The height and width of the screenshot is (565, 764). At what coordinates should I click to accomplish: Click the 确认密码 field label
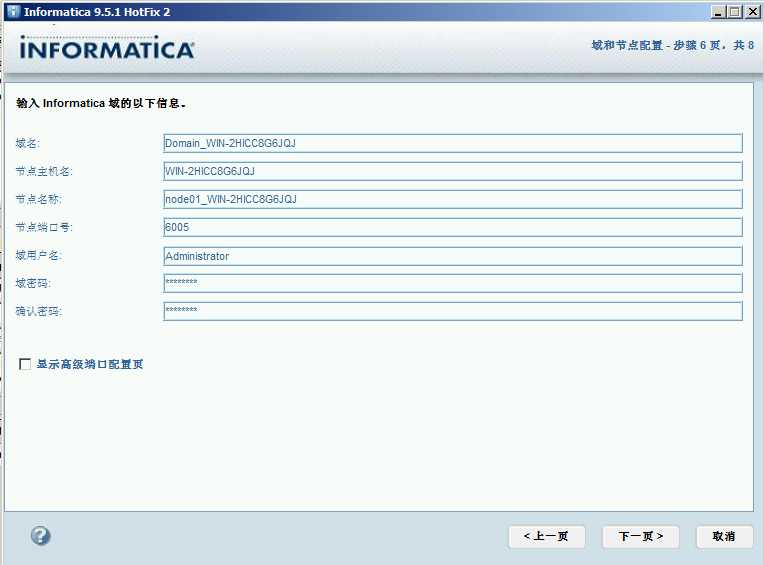tap(38, 311)
